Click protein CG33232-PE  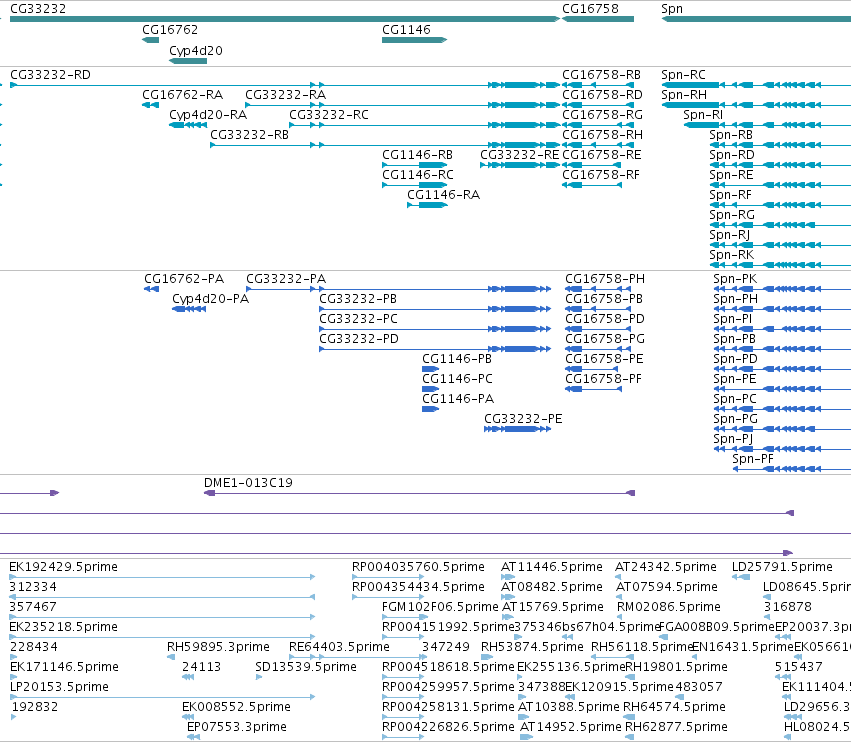point(523,419)
